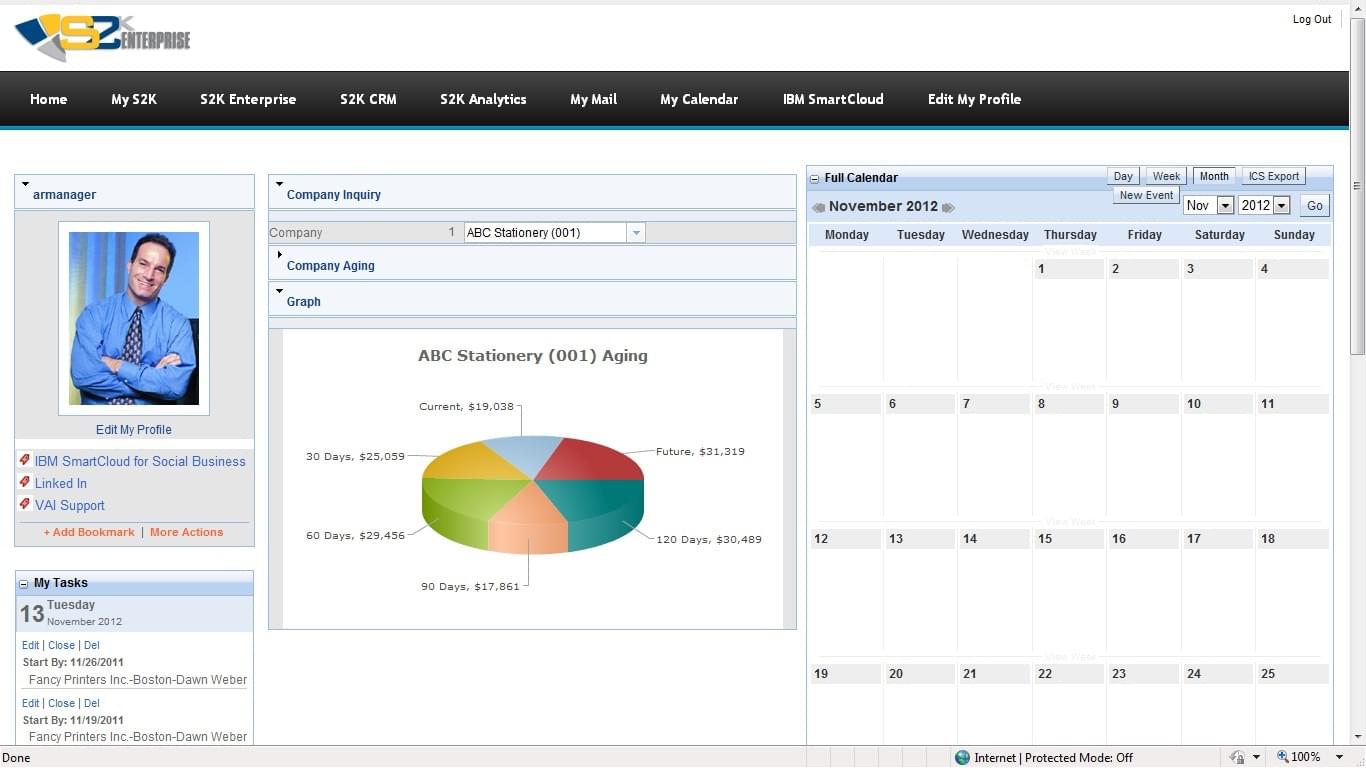Open the Nov month dropdown
Screen dimensions: 1366x768
pos(1227,205)
